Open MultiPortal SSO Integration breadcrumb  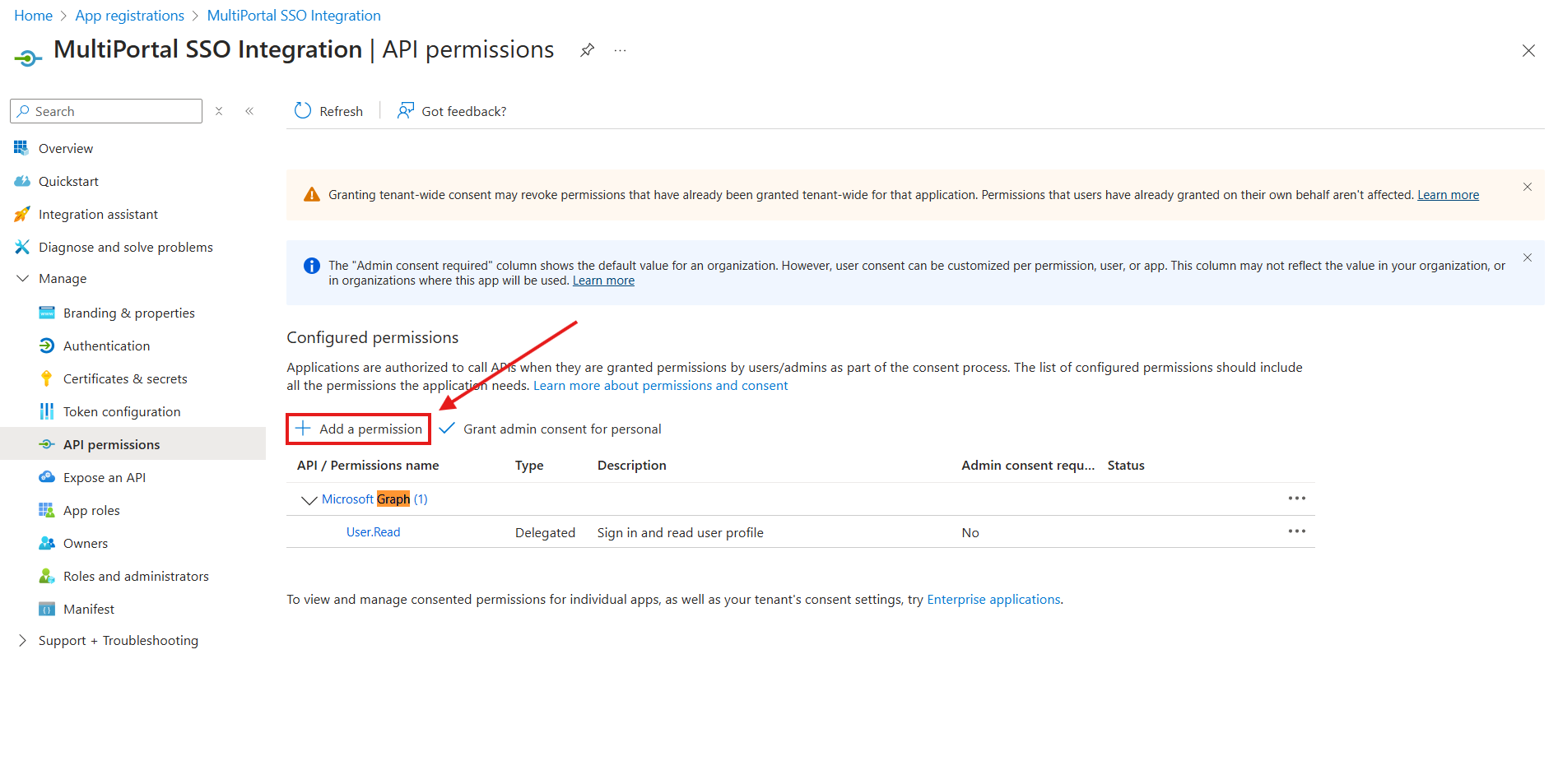point(294,16)
